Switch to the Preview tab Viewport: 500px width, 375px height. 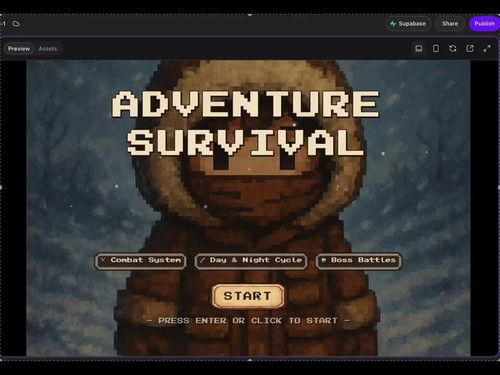[x=19, y=49]
